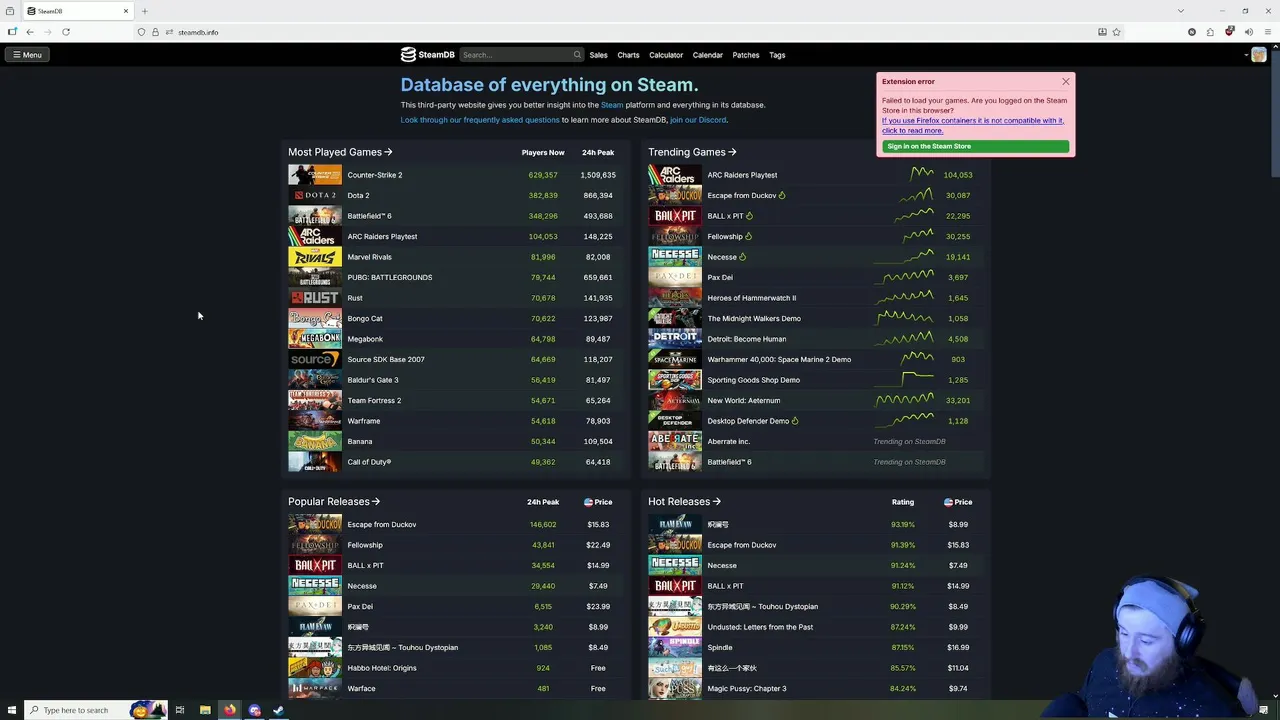Follow the Steam platform link
The height and width of the screenshot is (720, 1280).
click(x=612, y=105)
